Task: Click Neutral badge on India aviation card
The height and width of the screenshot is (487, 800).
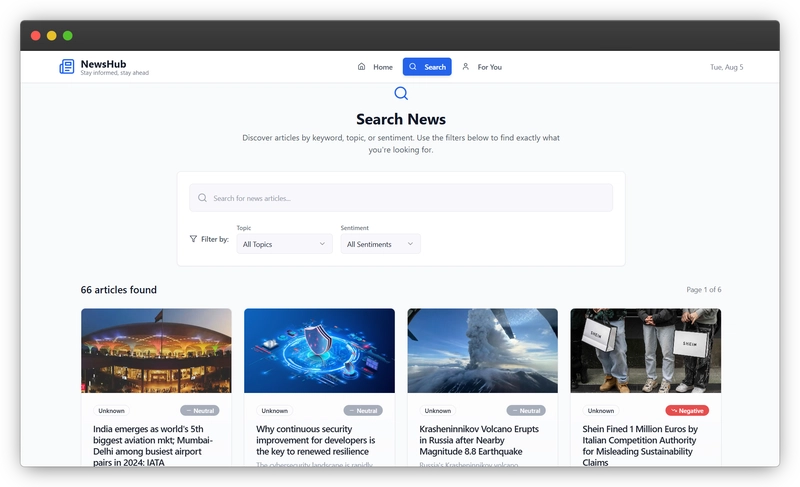Action: tap(199, 410)
